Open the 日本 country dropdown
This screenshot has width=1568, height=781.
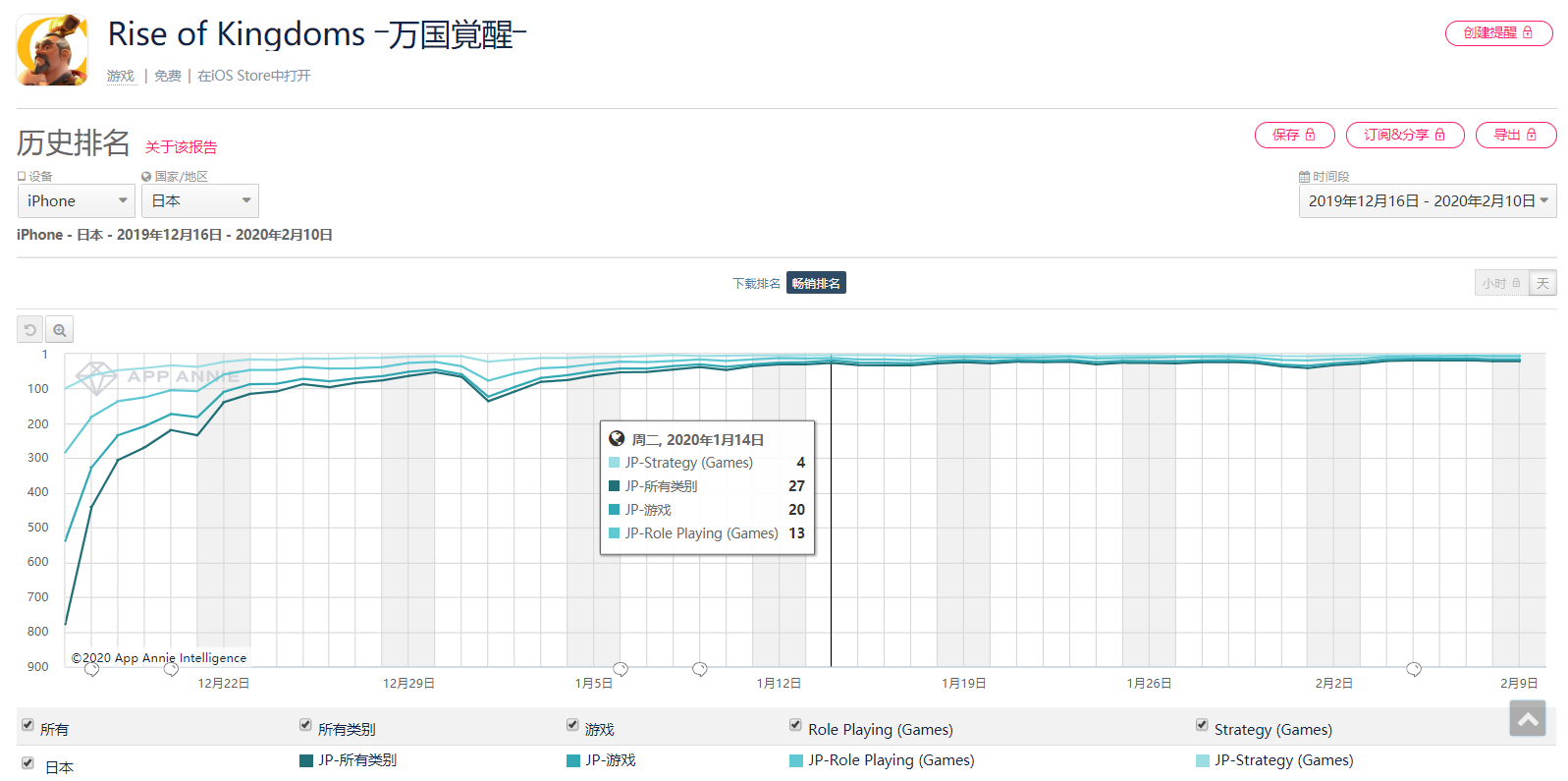click(200, 200)
